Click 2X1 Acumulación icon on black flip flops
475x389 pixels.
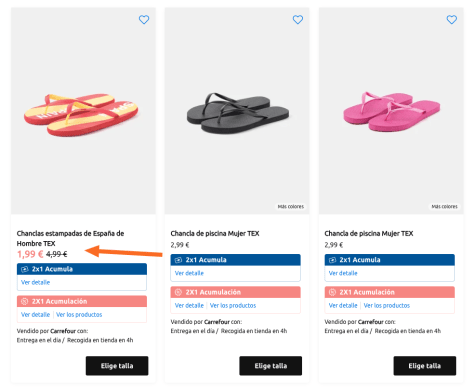pos(178,292)
